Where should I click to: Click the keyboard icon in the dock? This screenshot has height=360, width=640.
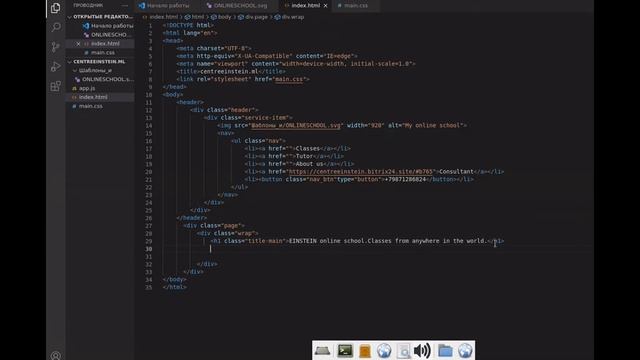pos(322,351)
